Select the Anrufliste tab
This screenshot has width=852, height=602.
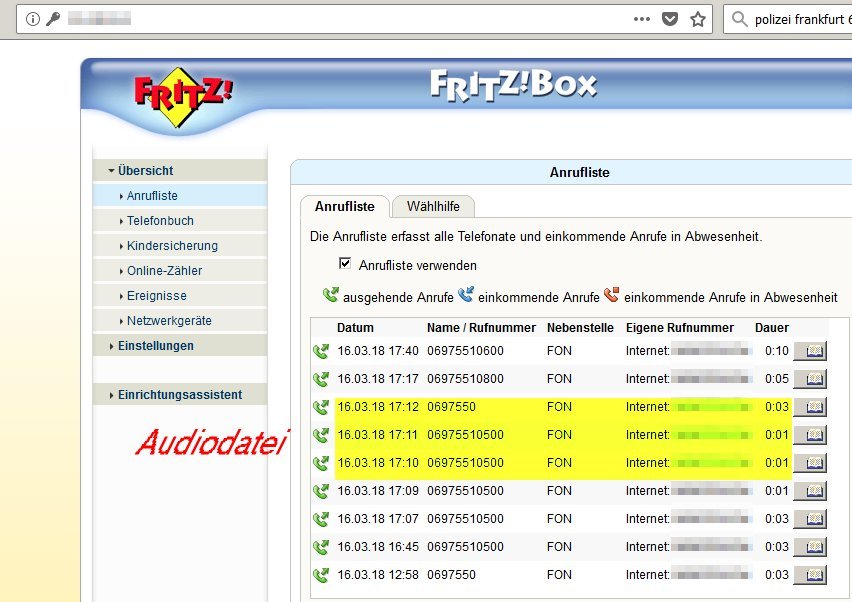click(x=344, y=206)
